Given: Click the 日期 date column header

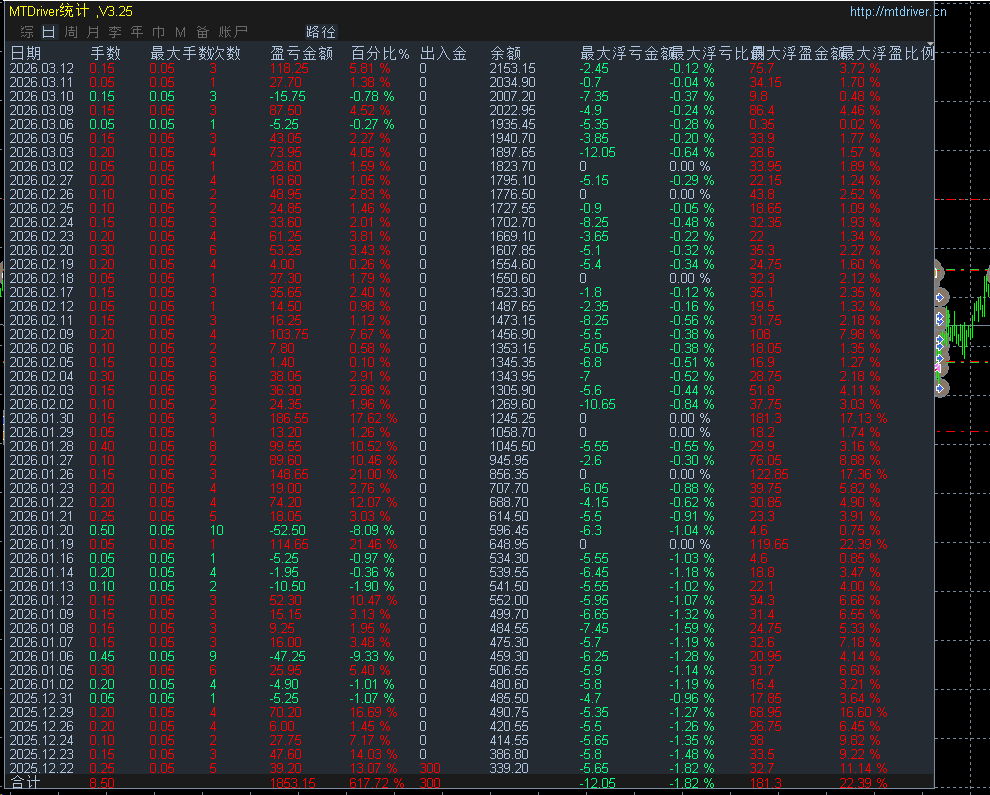Looking at the screenshot, I should pos(26,53).
